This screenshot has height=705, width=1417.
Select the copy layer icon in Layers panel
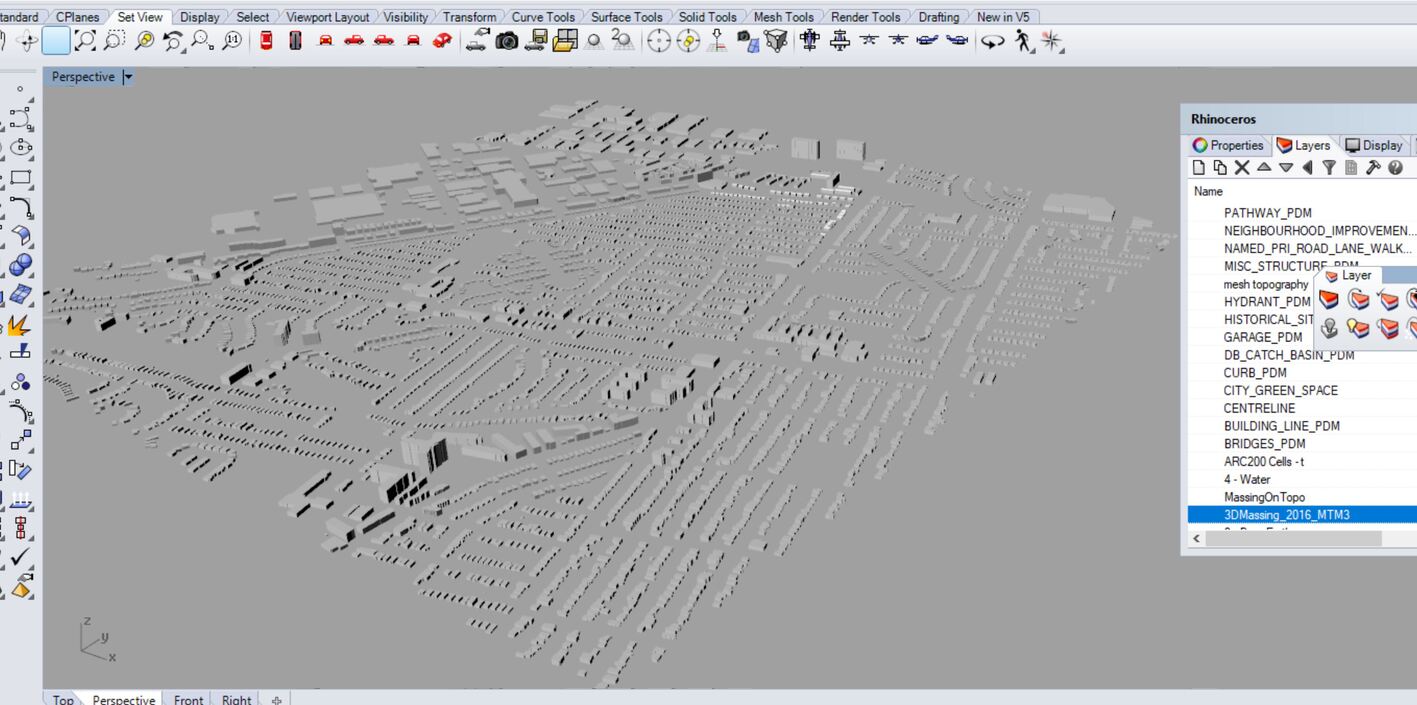coord(1220,167)
